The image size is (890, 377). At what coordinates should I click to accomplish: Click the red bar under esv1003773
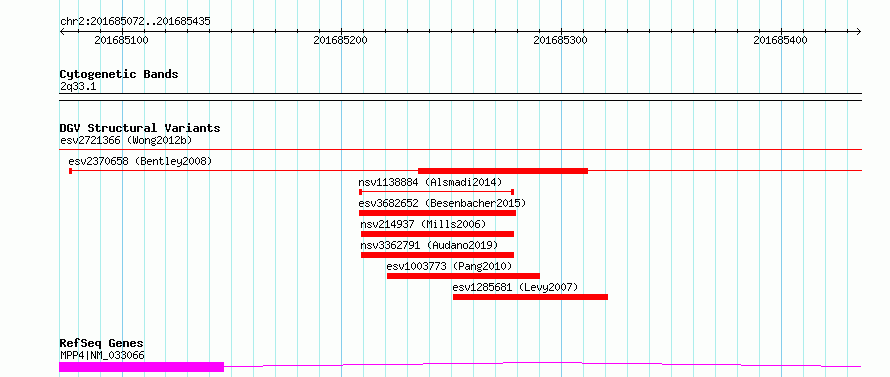pyautogui.click(x=463, y=276)
